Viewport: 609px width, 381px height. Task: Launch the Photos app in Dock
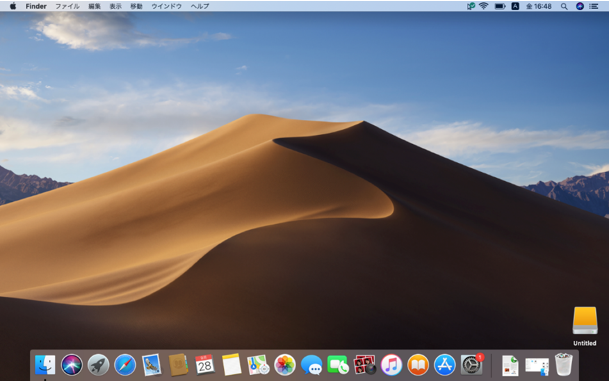coord(285,365)
